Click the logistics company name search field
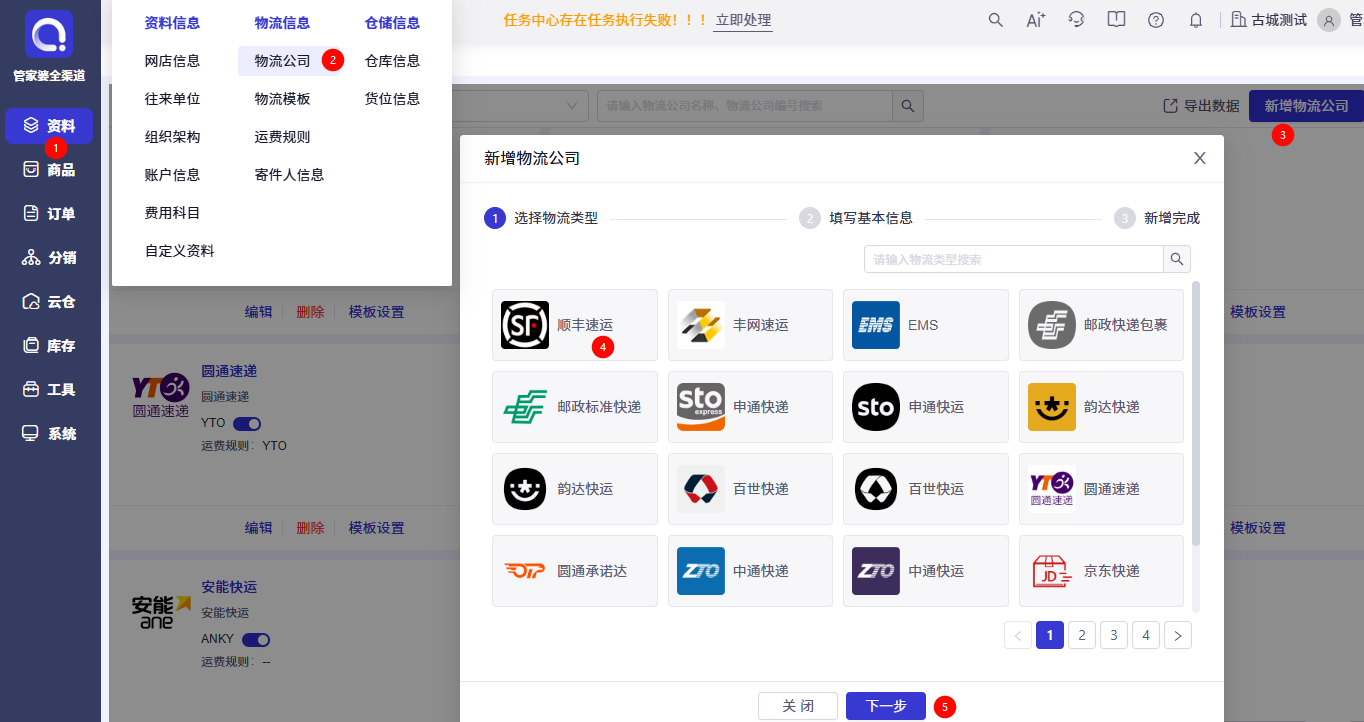The width and height of the screenshot is (1364, 722). point(745,106)
